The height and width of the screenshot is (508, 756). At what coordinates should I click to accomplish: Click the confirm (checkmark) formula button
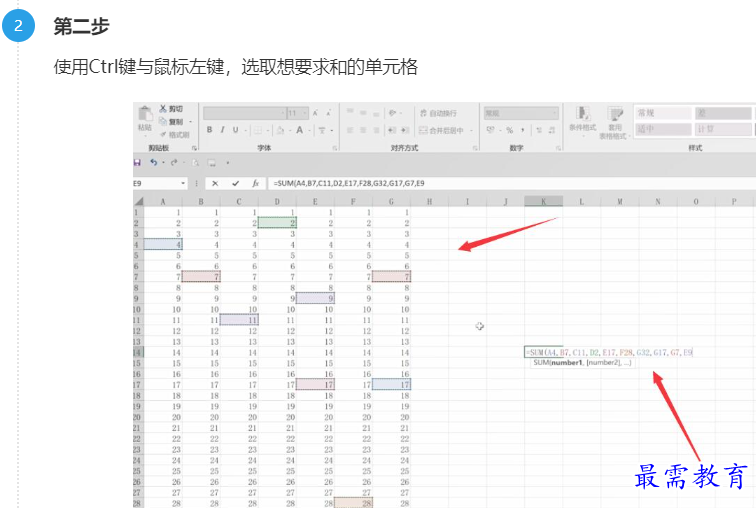(235, 183)
